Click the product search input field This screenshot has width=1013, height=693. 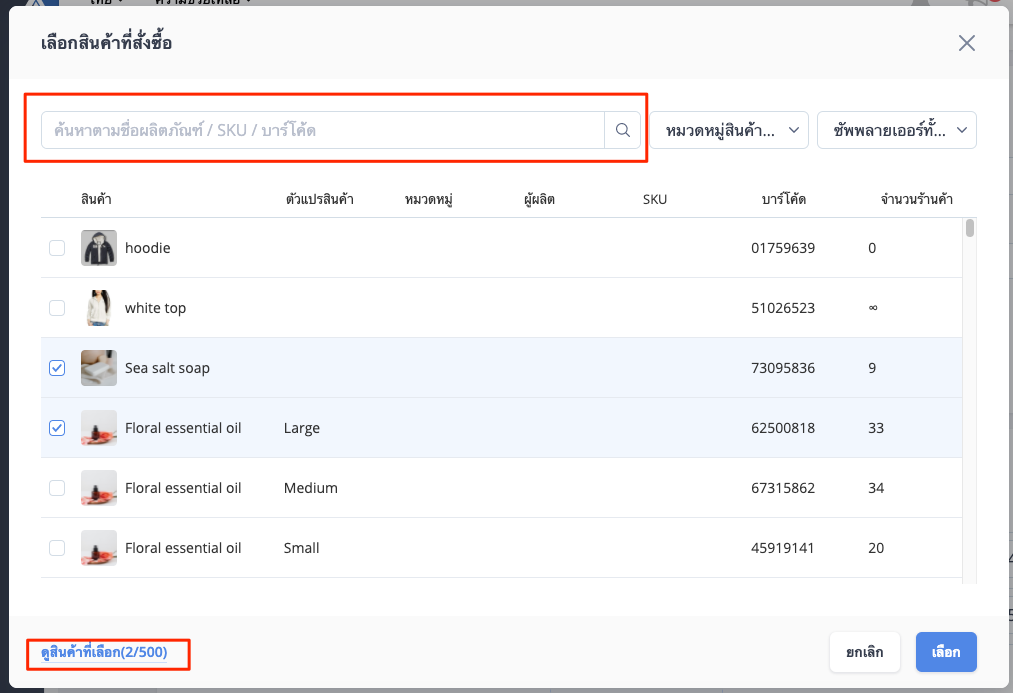tap(323, 130)
